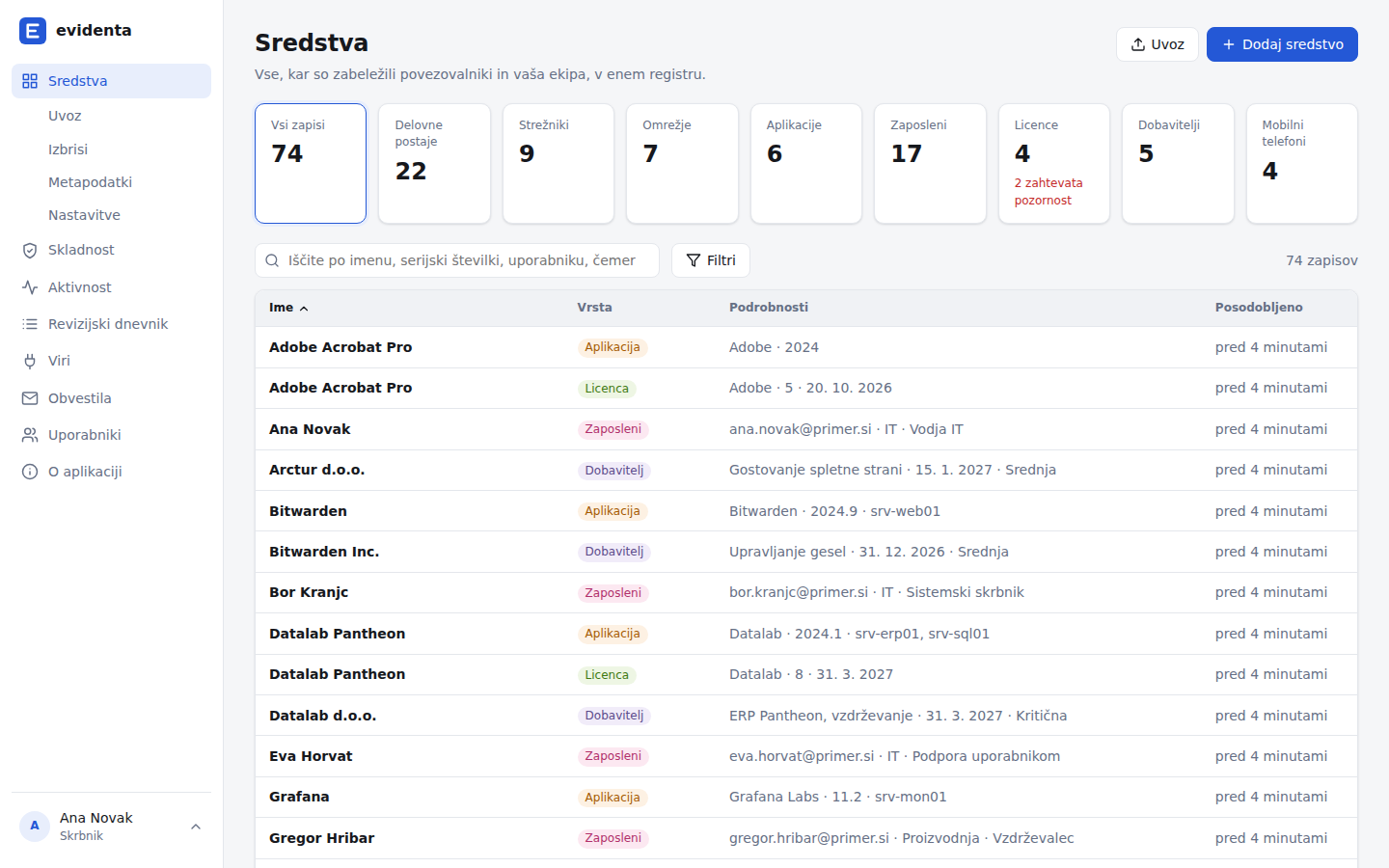
Task: Open the Uporabniki people icon
Action: click(30, 435)
